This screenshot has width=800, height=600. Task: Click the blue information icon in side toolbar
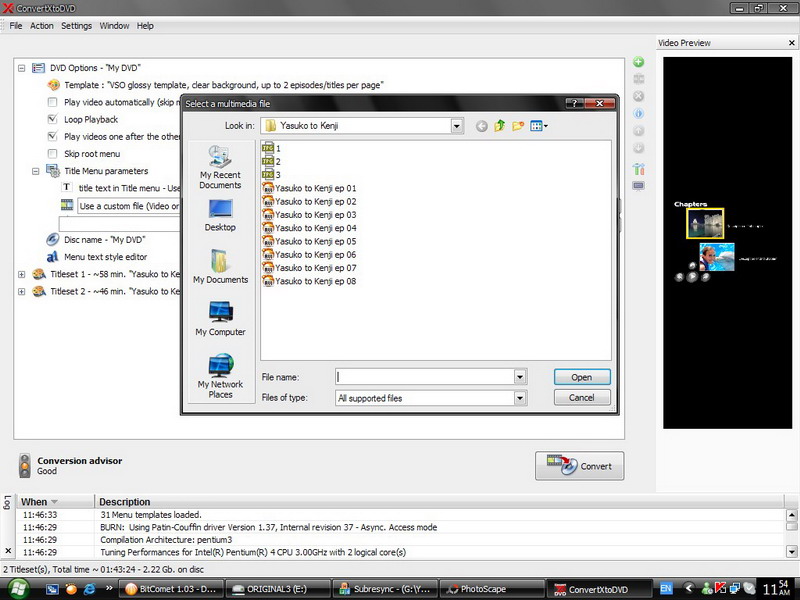pos(638,113)
